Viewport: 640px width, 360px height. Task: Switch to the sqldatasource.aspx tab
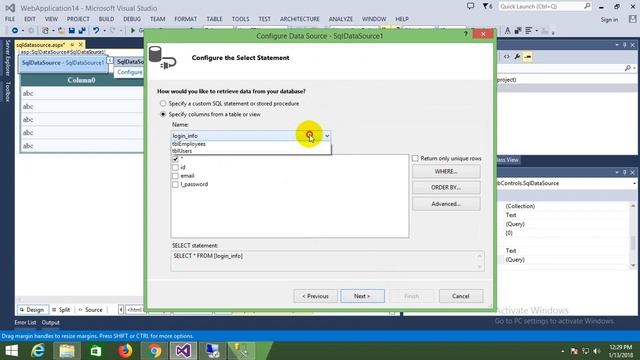40,44
